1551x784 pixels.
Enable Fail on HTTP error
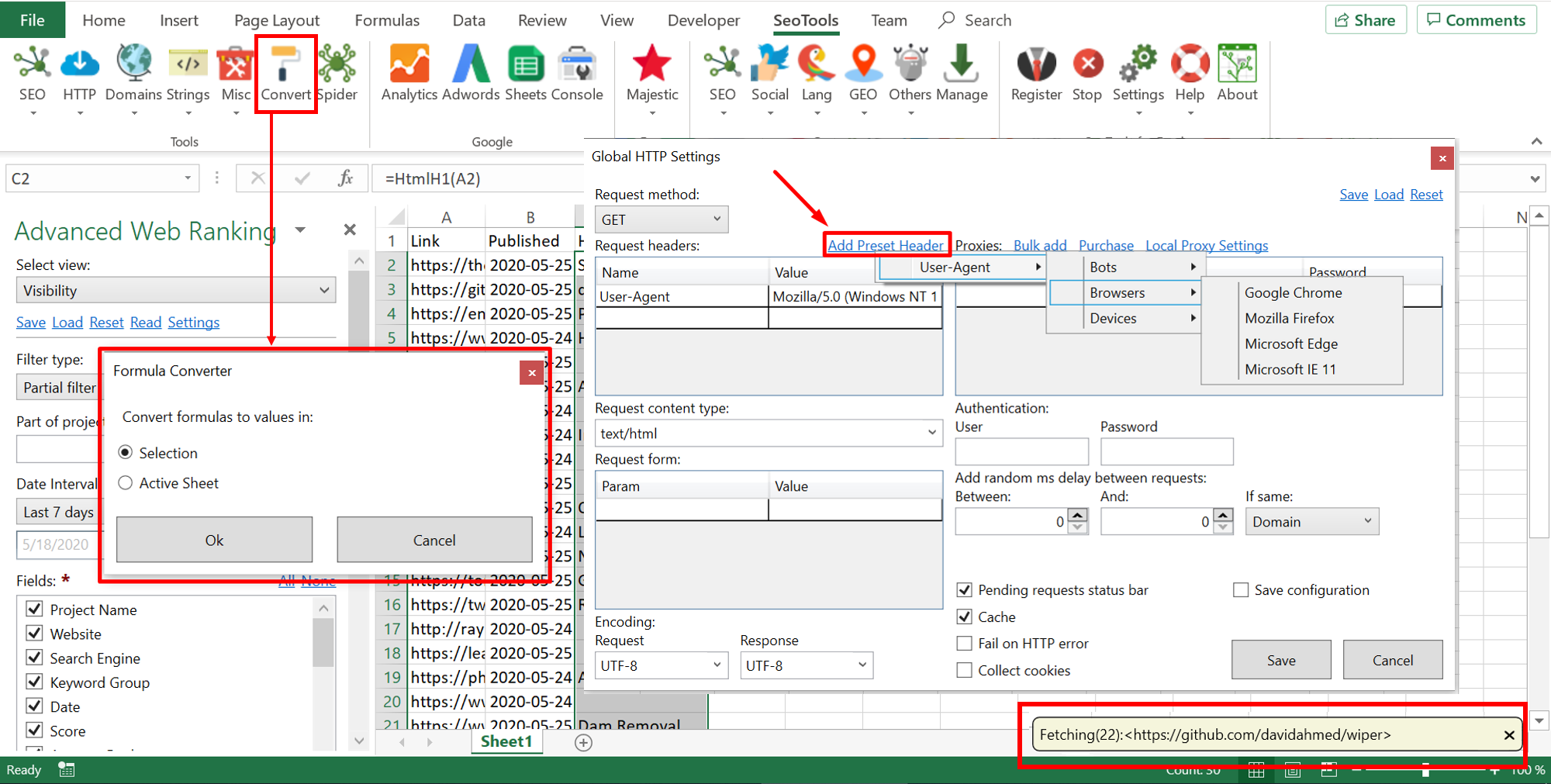[x=965, y=643]
